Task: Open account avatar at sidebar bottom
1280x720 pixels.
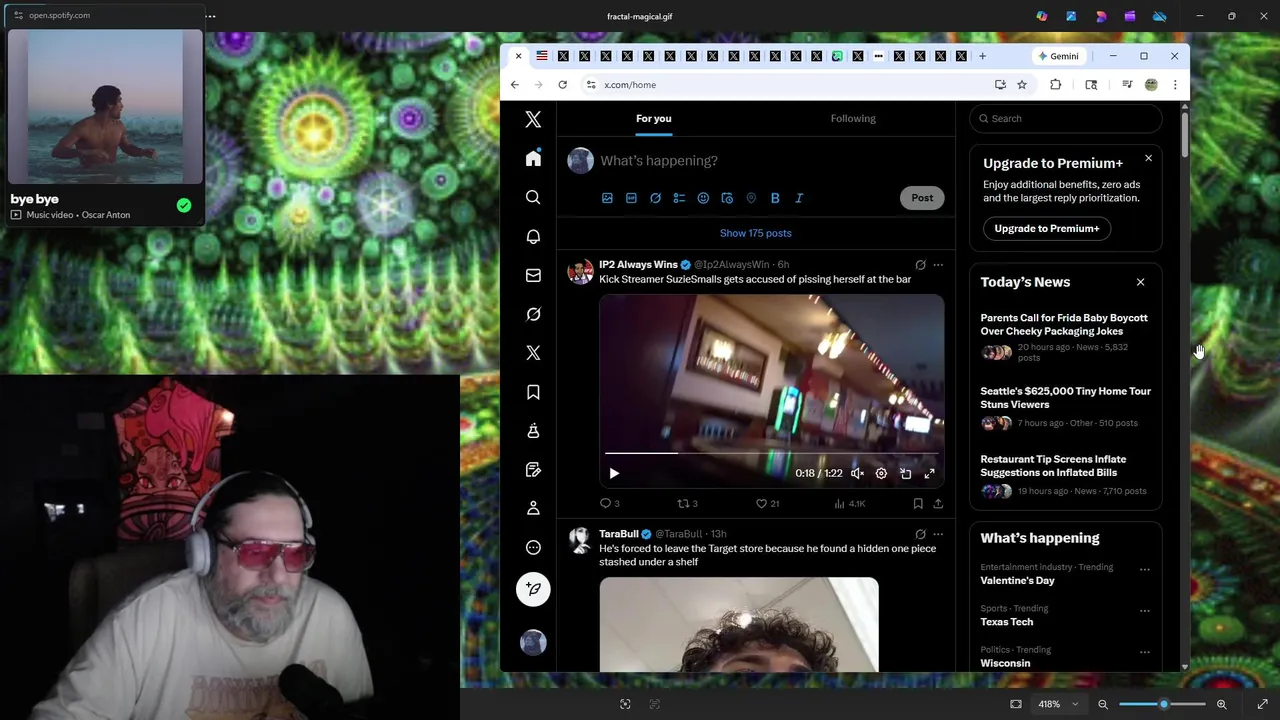Action: (x=533, y=642)
